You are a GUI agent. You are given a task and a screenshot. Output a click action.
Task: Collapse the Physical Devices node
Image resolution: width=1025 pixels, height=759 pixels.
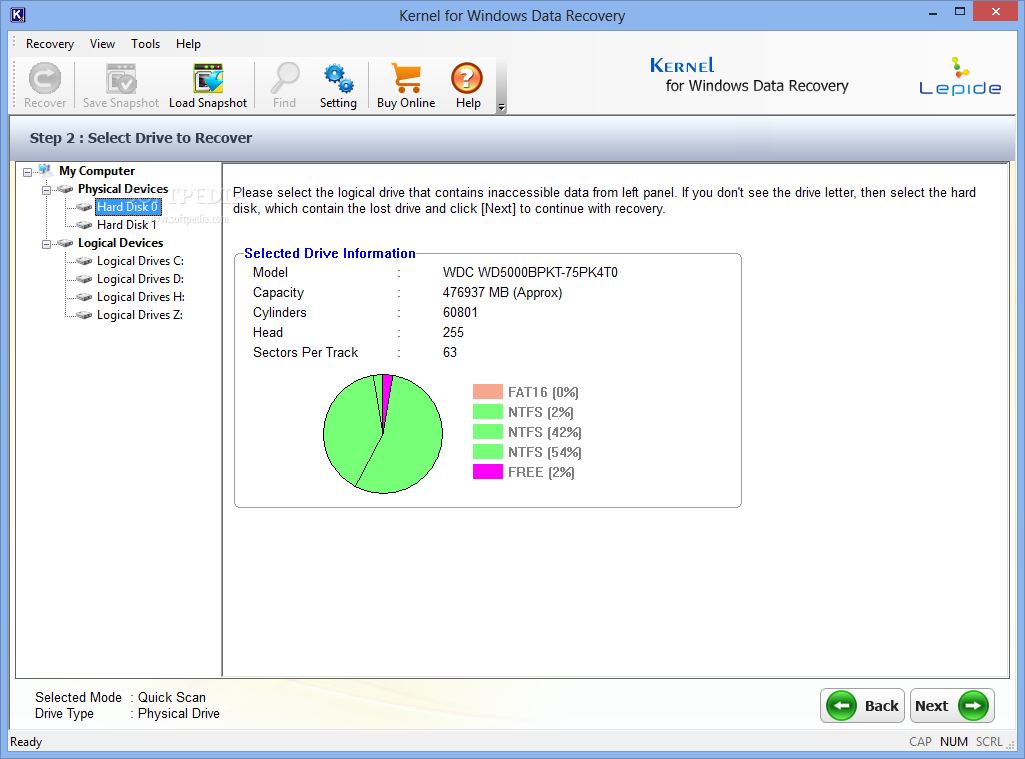pyautogui.click(x=46, y=190)
